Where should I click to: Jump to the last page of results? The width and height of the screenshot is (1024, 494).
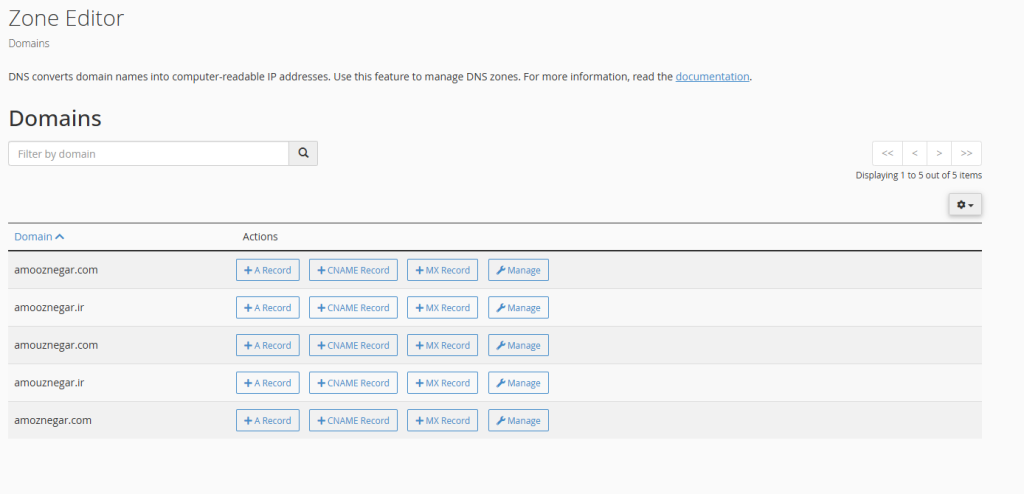966,153
